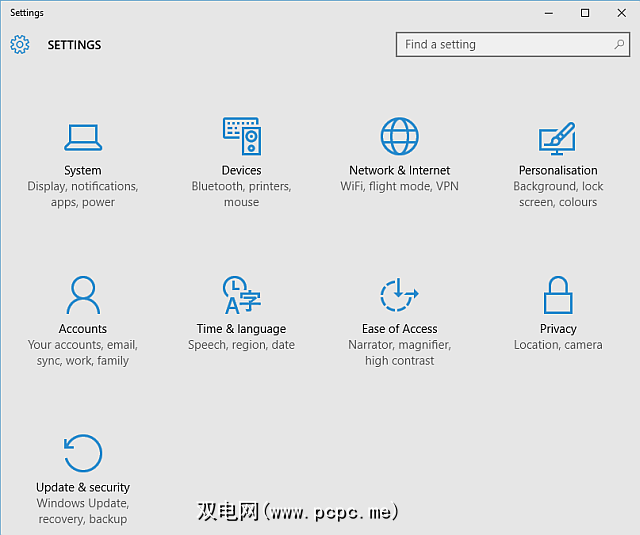Click the Settings gear icon in header
Screen dimensions: 640x535
coord(20,45)
